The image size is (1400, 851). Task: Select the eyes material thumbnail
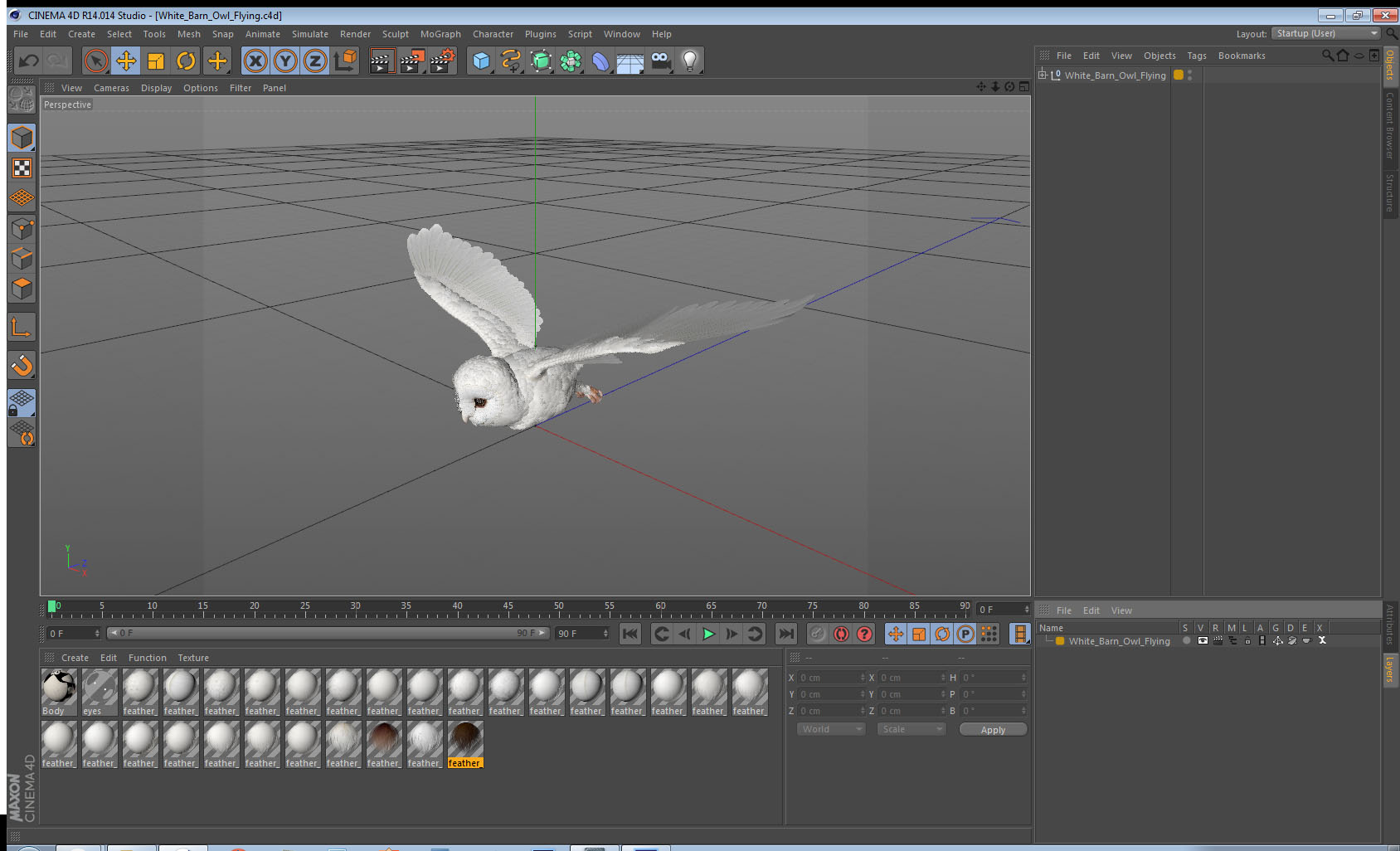click(100, 693)
